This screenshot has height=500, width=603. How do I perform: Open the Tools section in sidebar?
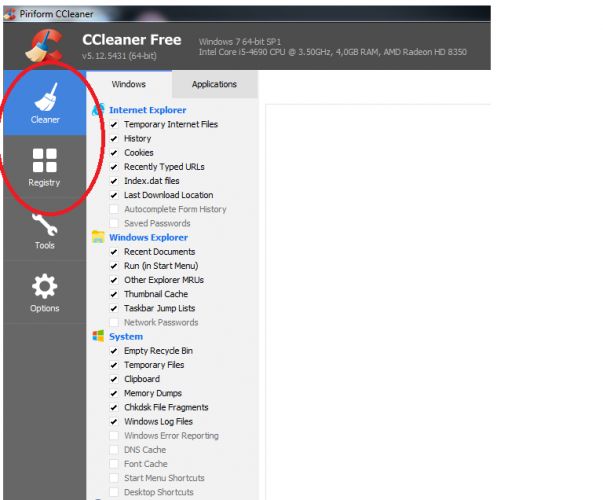(45, 231)
